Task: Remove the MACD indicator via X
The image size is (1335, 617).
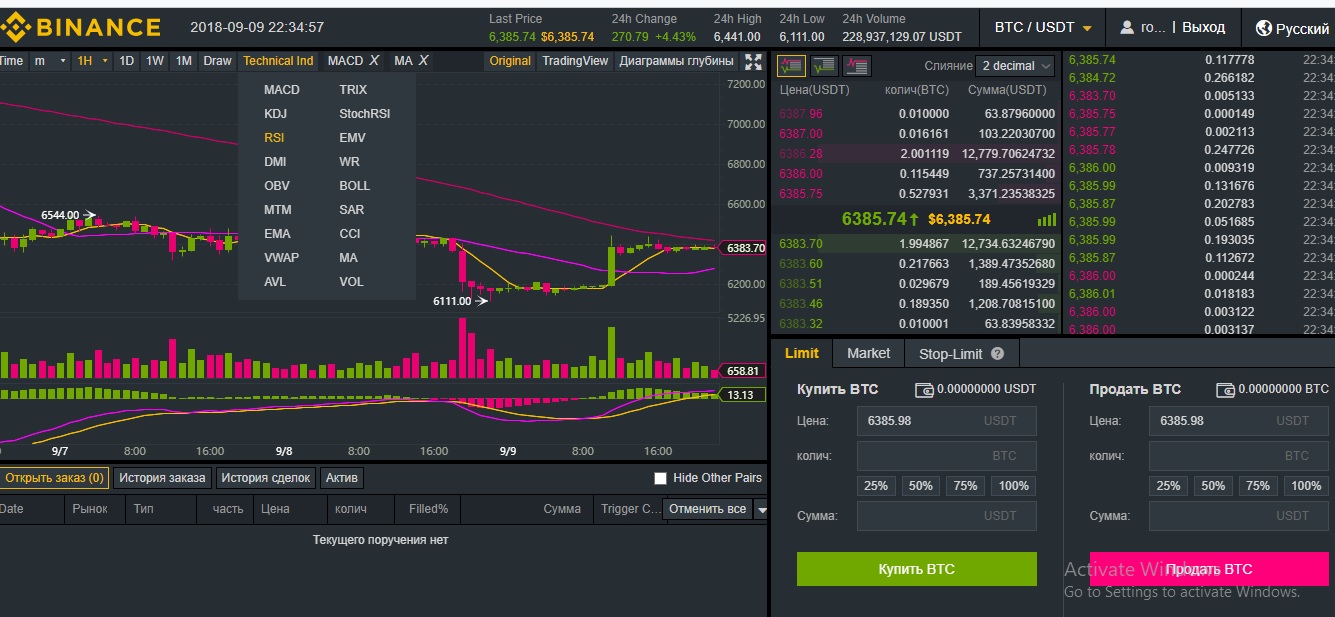Action: 374,61
